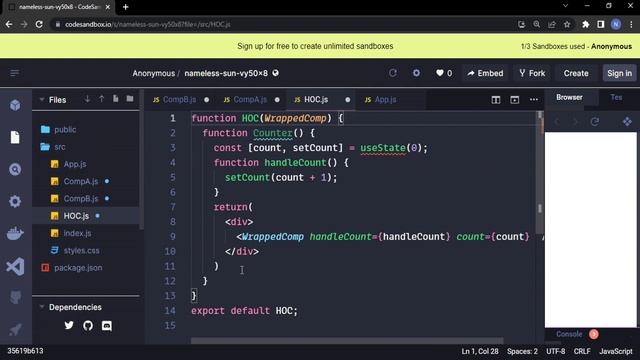
Task: Click the editor horizontal scrollbar
Action: click(x=347, y=340)
